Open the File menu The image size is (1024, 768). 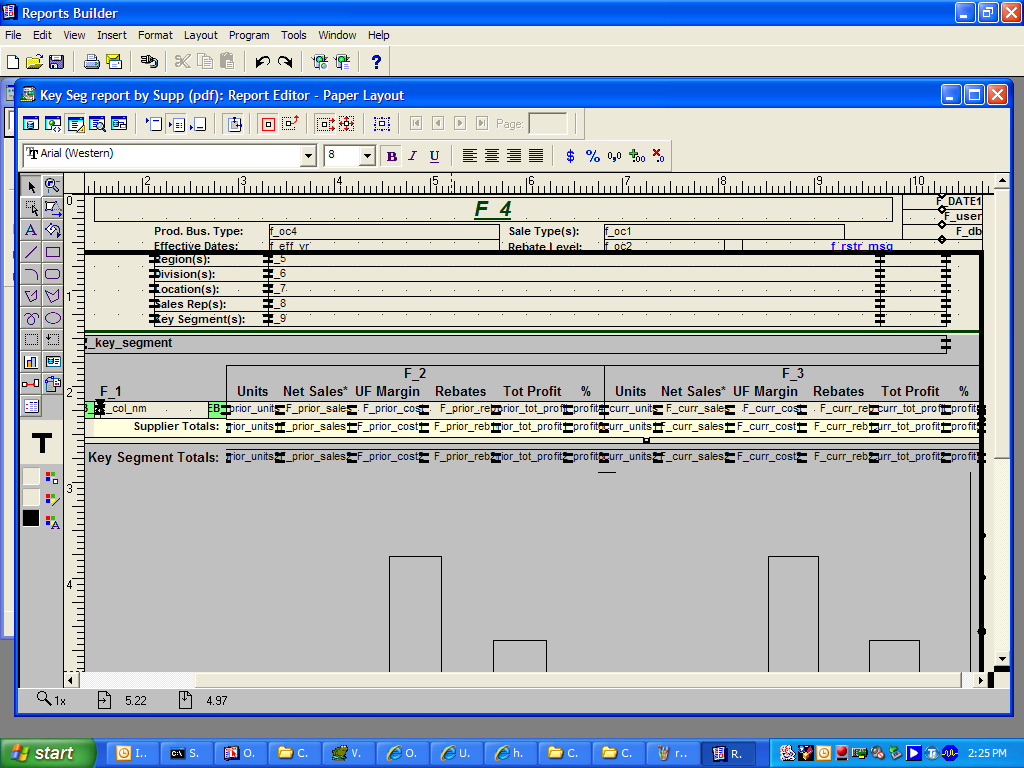point(13,35)
